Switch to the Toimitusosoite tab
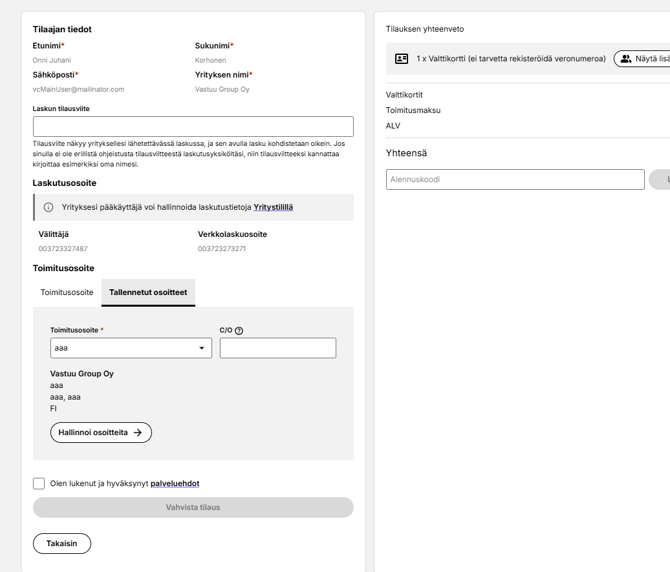The image size is (670, 572). (x=67, y=292)
